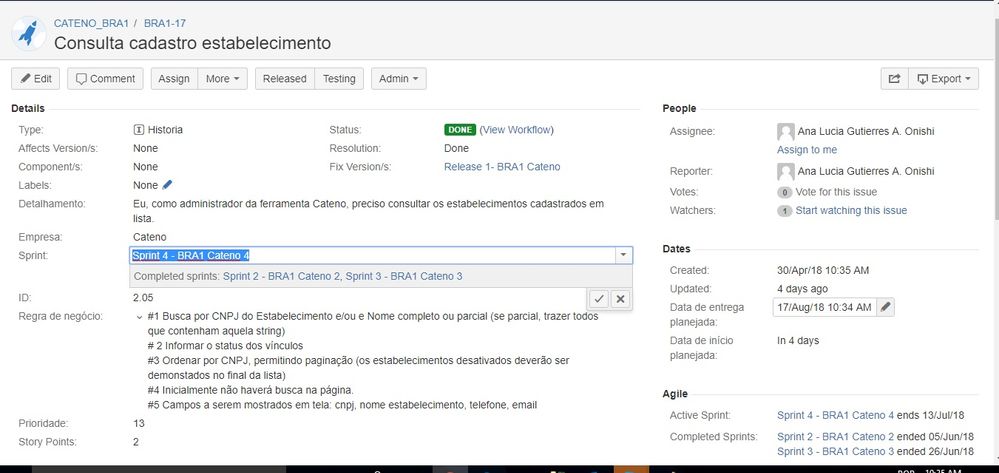Open Release 1- BRA1 Cateno fix version

[502, 167]
